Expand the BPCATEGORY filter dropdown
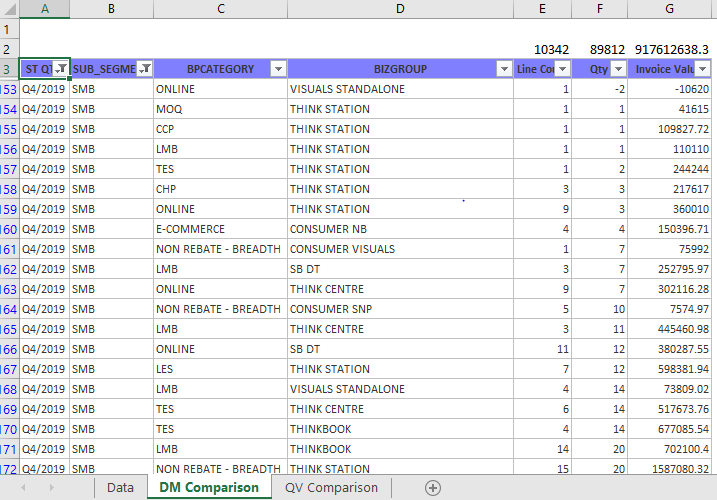The height and width of the screenshot is (500, 717). 278,69
